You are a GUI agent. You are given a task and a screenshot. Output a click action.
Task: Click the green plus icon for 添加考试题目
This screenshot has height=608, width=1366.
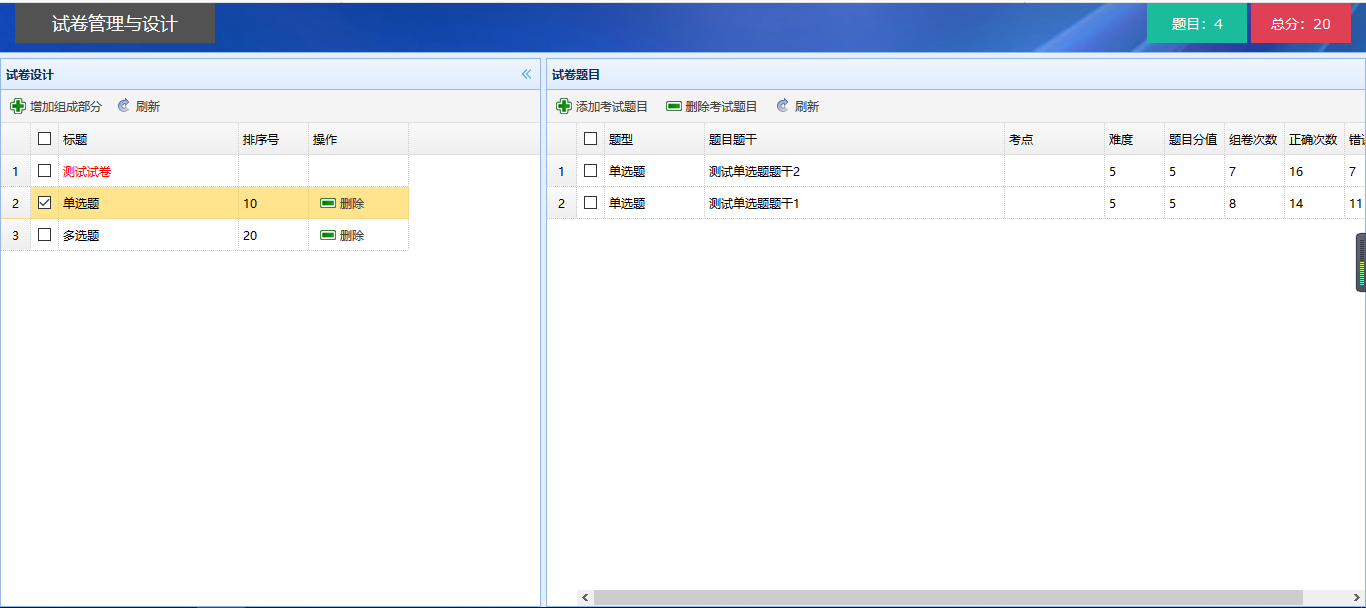coord(564,106)
